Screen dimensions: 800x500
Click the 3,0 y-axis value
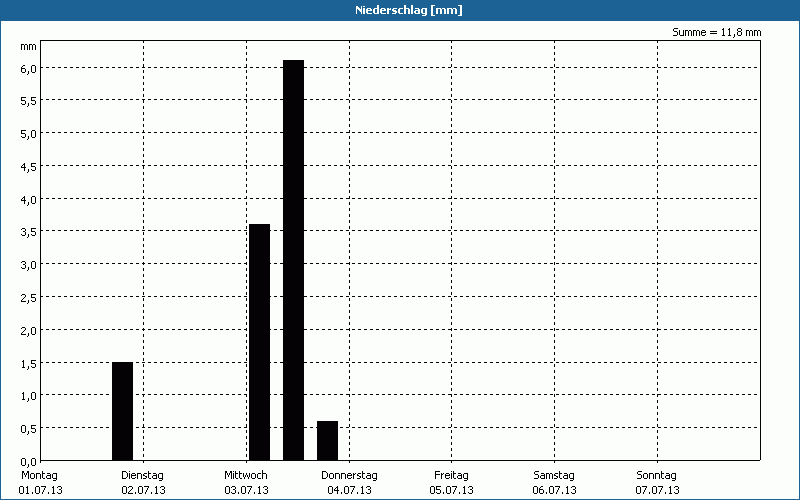pyautogui.click(x=29, y=265)
